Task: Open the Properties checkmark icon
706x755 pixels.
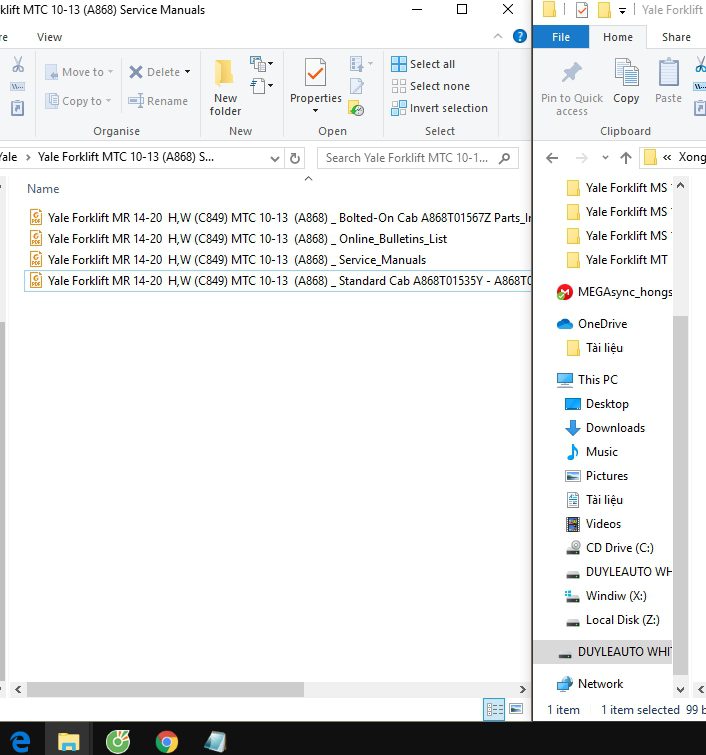Action: (x=315, y=72)
